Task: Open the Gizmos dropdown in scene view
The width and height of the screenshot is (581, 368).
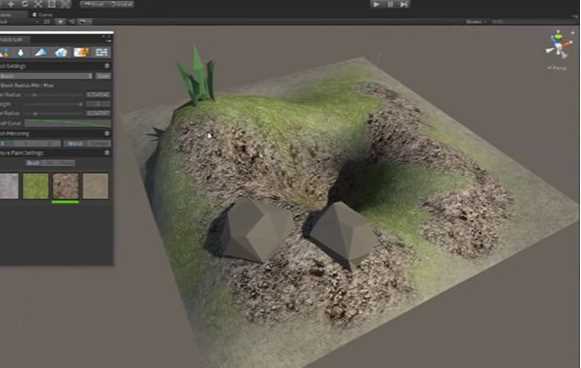Action: coord(476,21)
